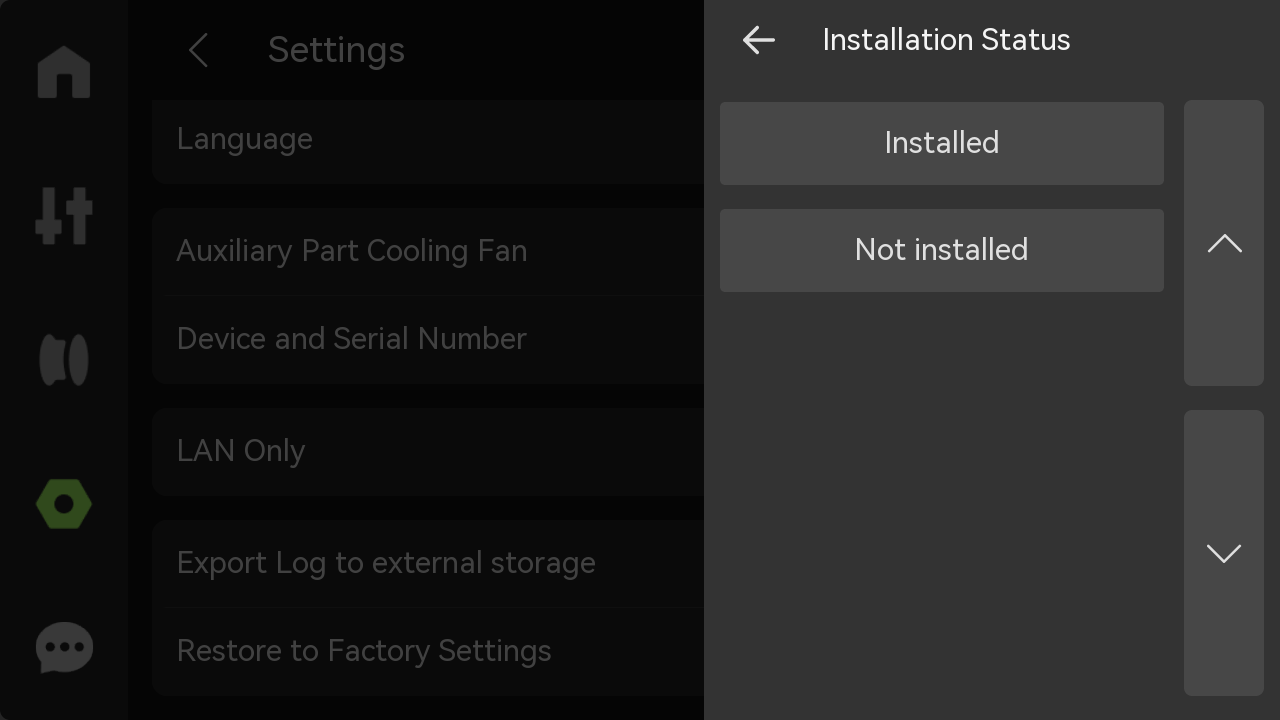Select Export Log to external storage
This screenshot has height=720, width=1280.
tap(428, 563)
